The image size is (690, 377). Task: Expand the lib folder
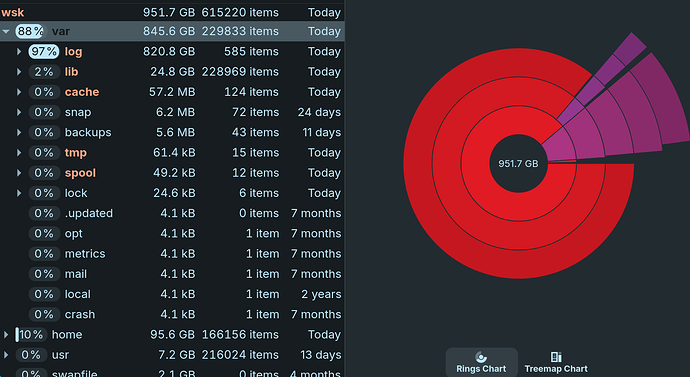click(19, 72)
